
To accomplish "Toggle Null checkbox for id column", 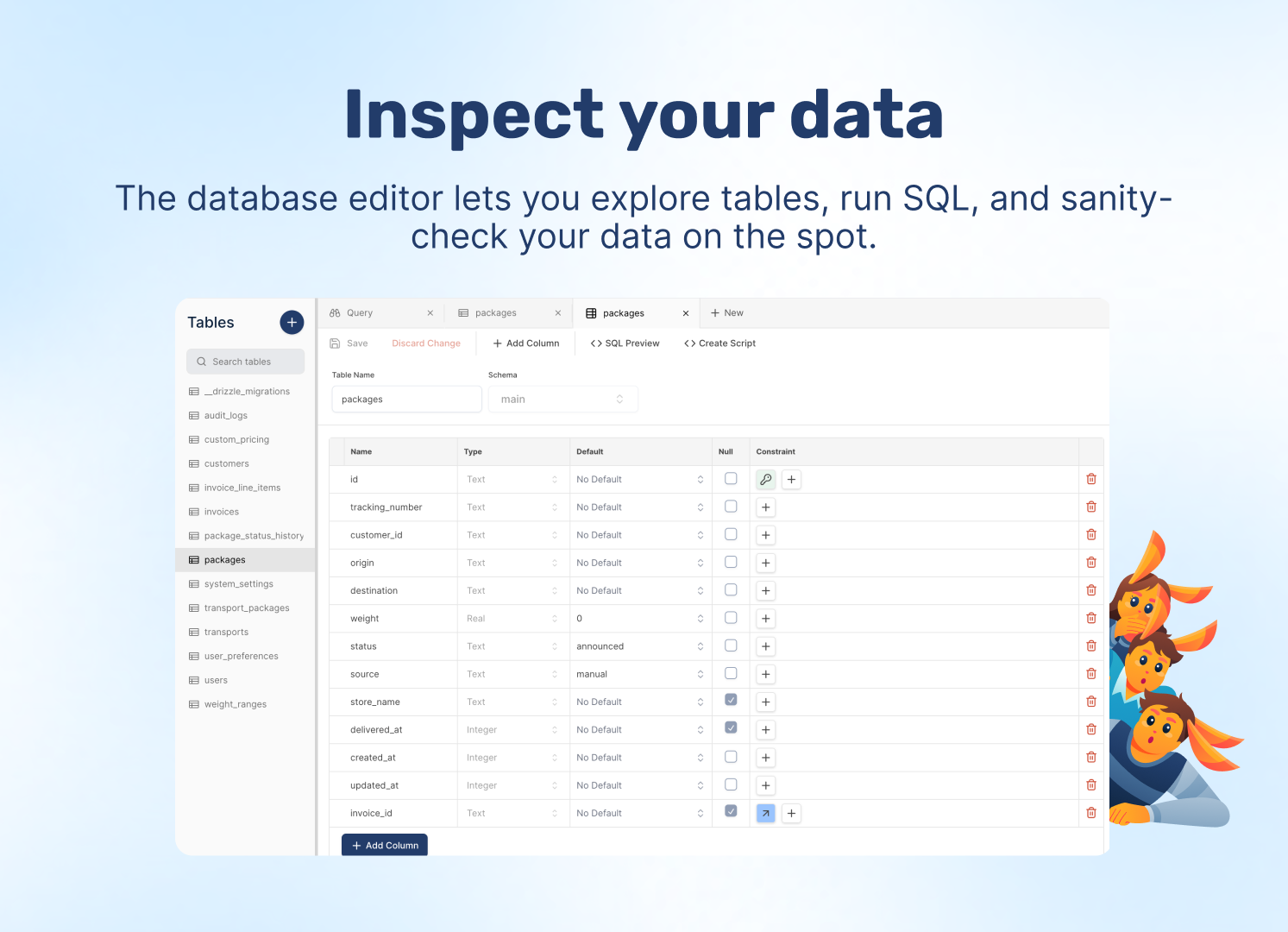I will tap(731, 478).
